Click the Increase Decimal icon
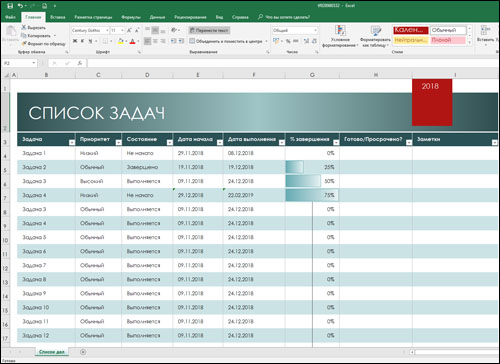 click(306, 41)
